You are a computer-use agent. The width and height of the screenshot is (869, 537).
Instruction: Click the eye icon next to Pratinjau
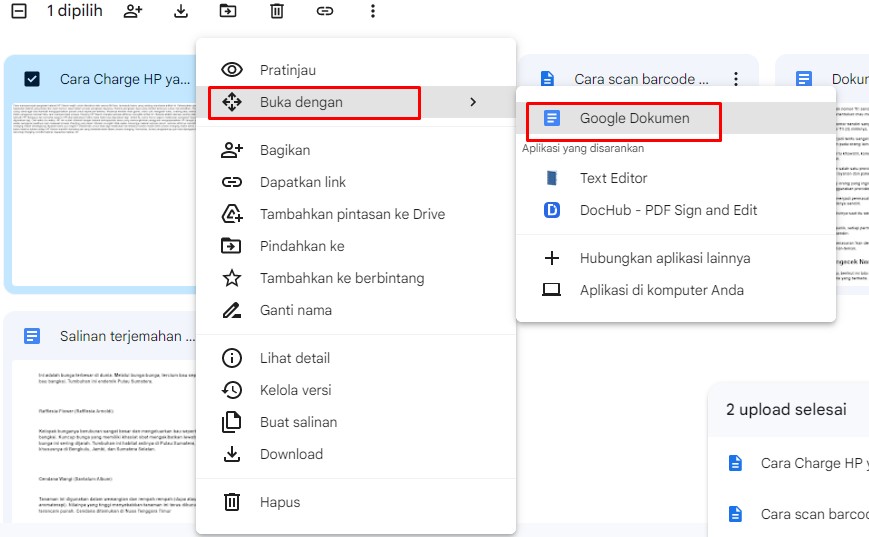(x=232, y=70)
